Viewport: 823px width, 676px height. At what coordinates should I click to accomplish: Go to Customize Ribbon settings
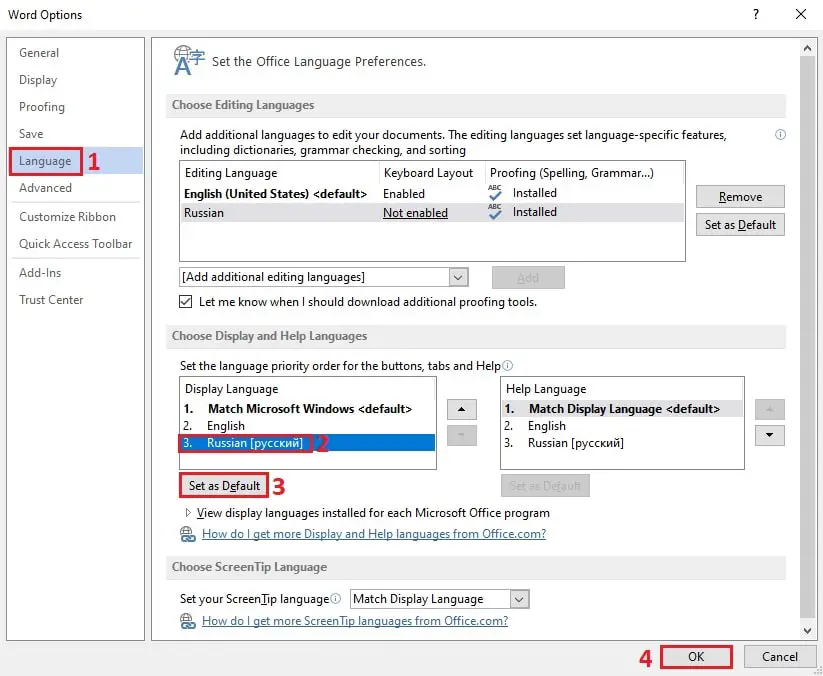[x=67, y=217]
